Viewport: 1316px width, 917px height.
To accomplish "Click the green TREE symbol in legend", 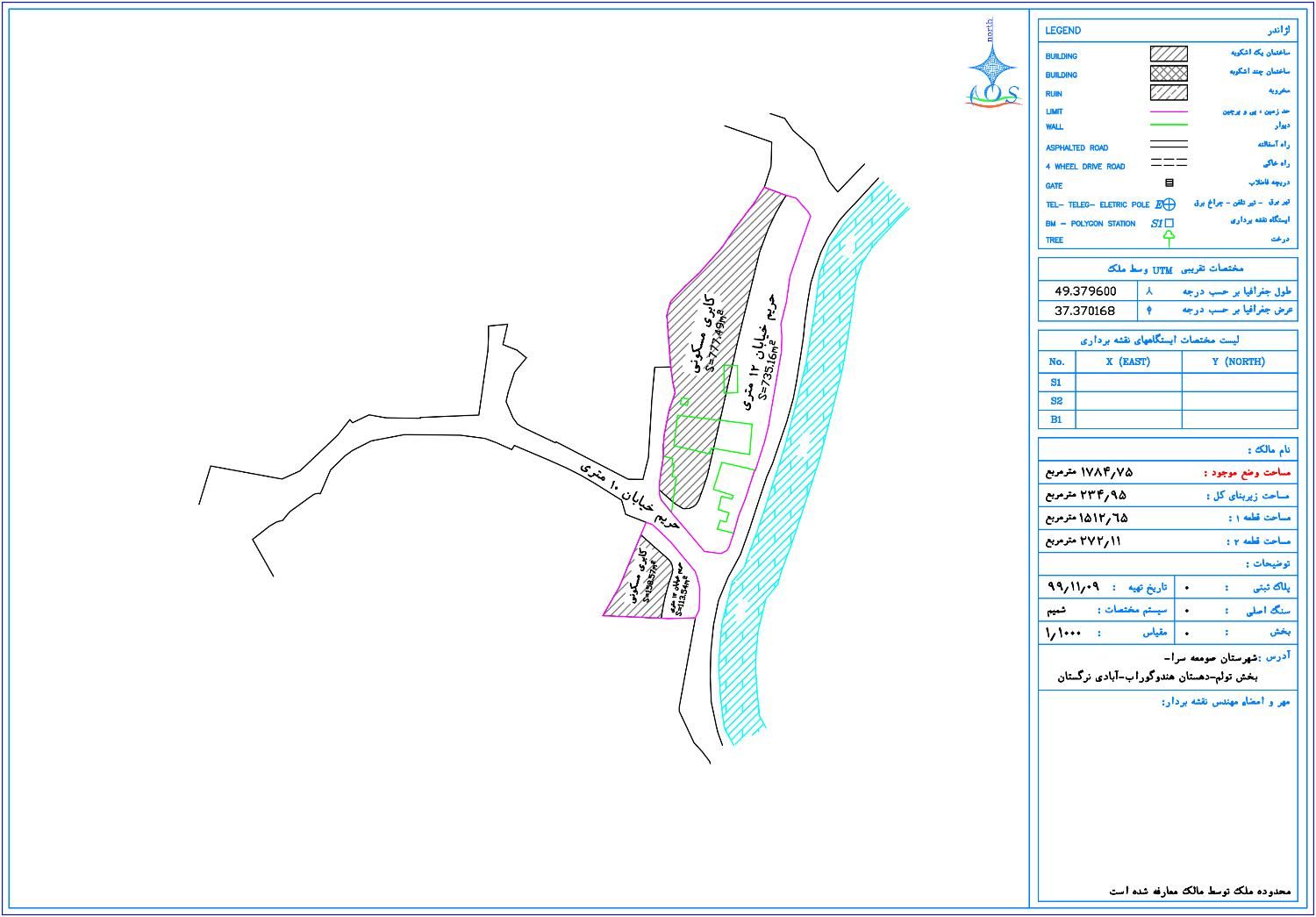I will (1169, 238).
